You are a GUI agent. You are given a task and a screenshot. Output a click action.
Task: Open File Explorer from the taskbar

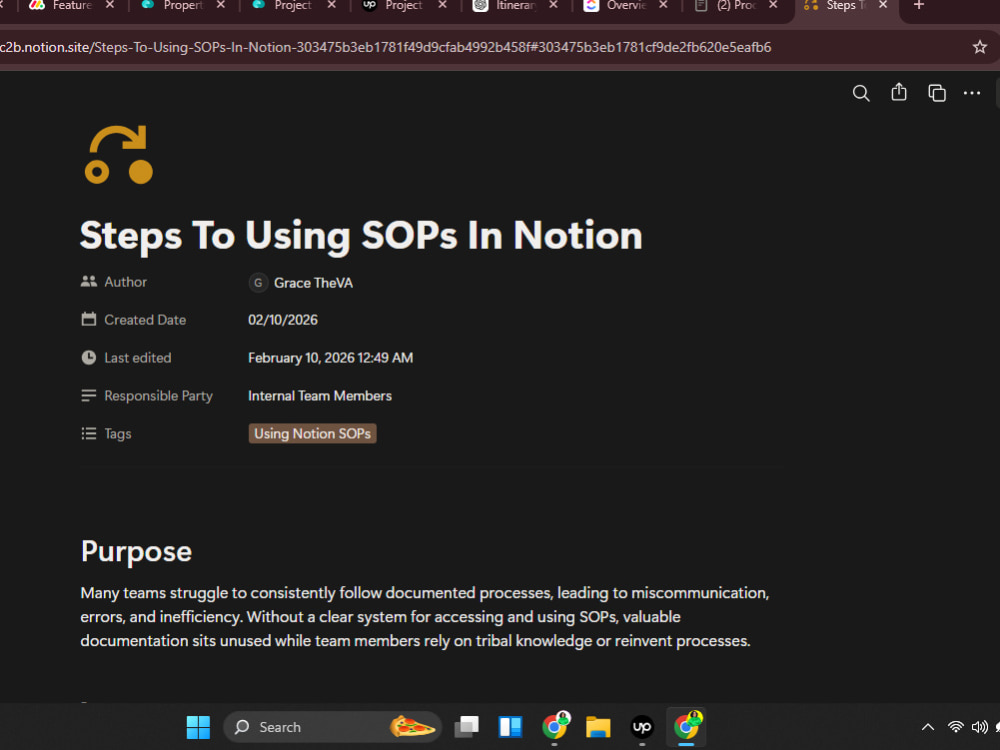click(x=598, y=727)
